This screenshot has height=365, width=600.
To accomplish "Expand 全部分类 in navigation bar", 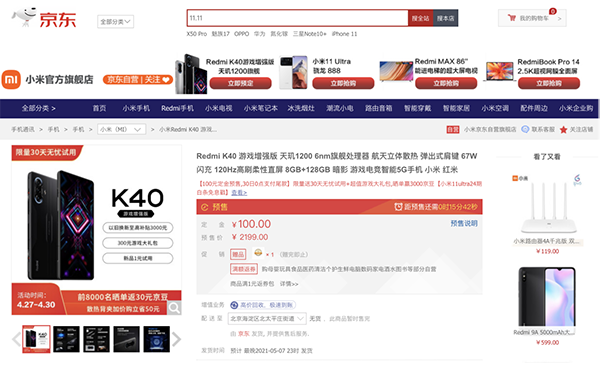I will tap(38, 108).
